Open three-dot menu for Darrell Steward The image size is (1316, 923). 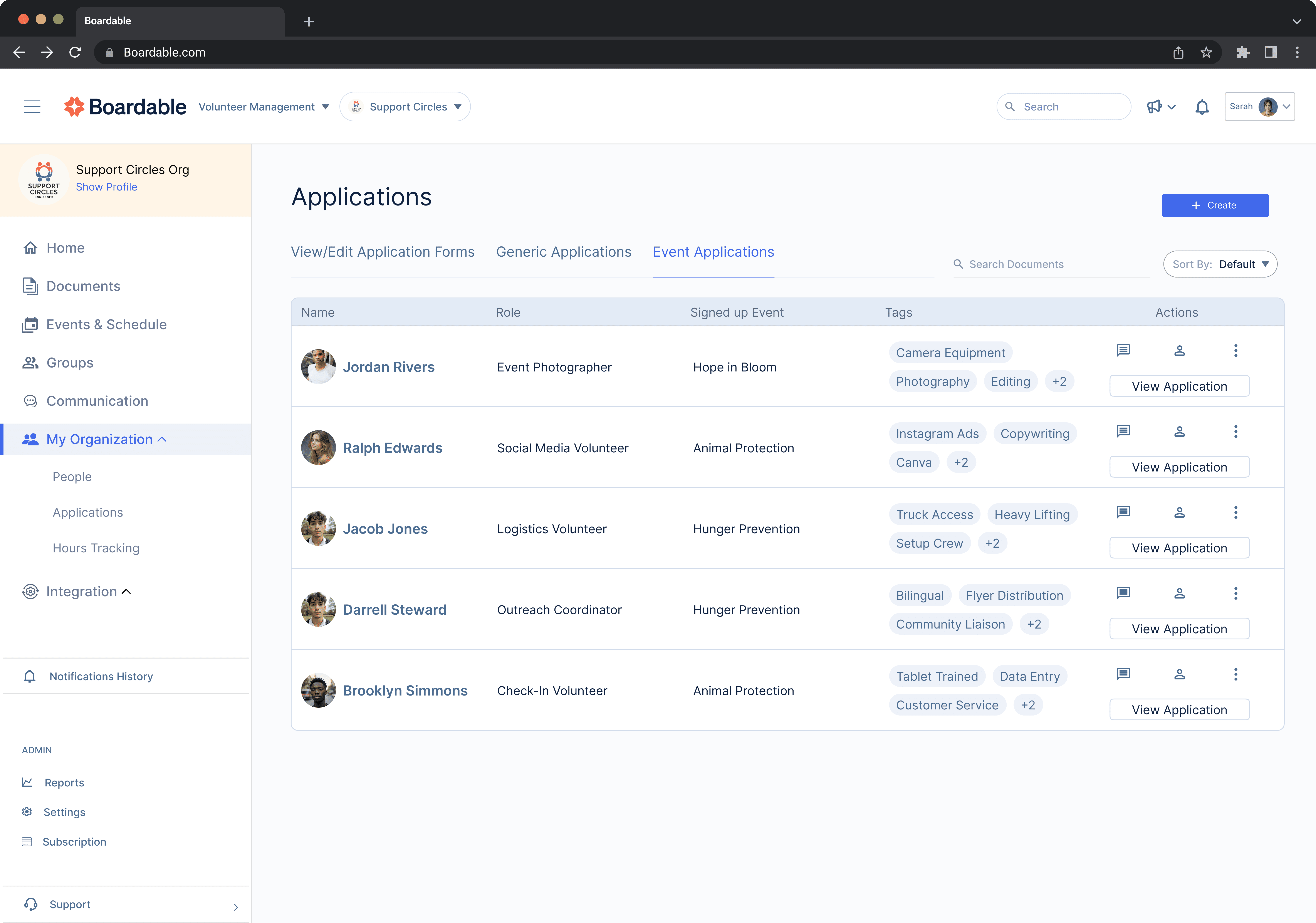[1235, 593]
